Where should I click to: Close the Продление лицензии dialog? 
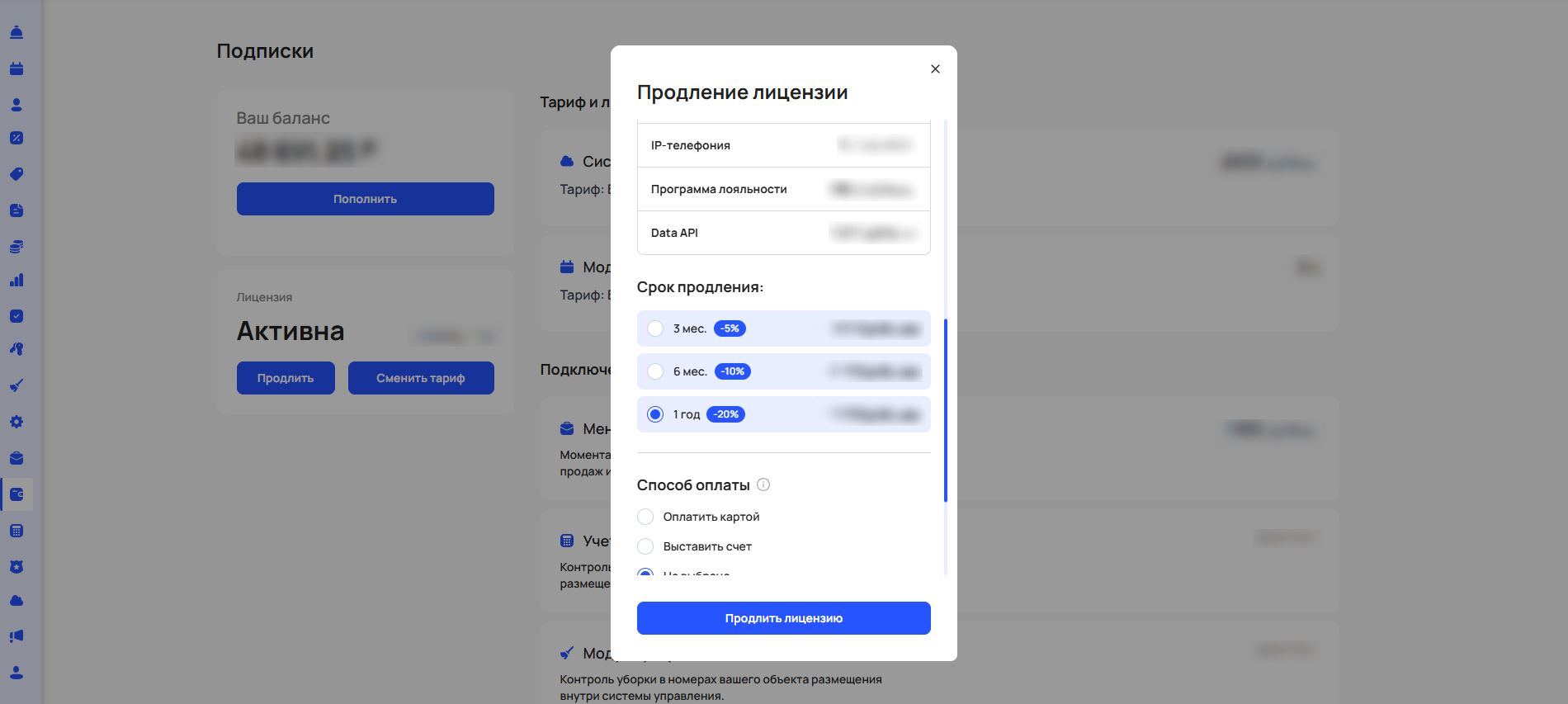tap(935, 69)
